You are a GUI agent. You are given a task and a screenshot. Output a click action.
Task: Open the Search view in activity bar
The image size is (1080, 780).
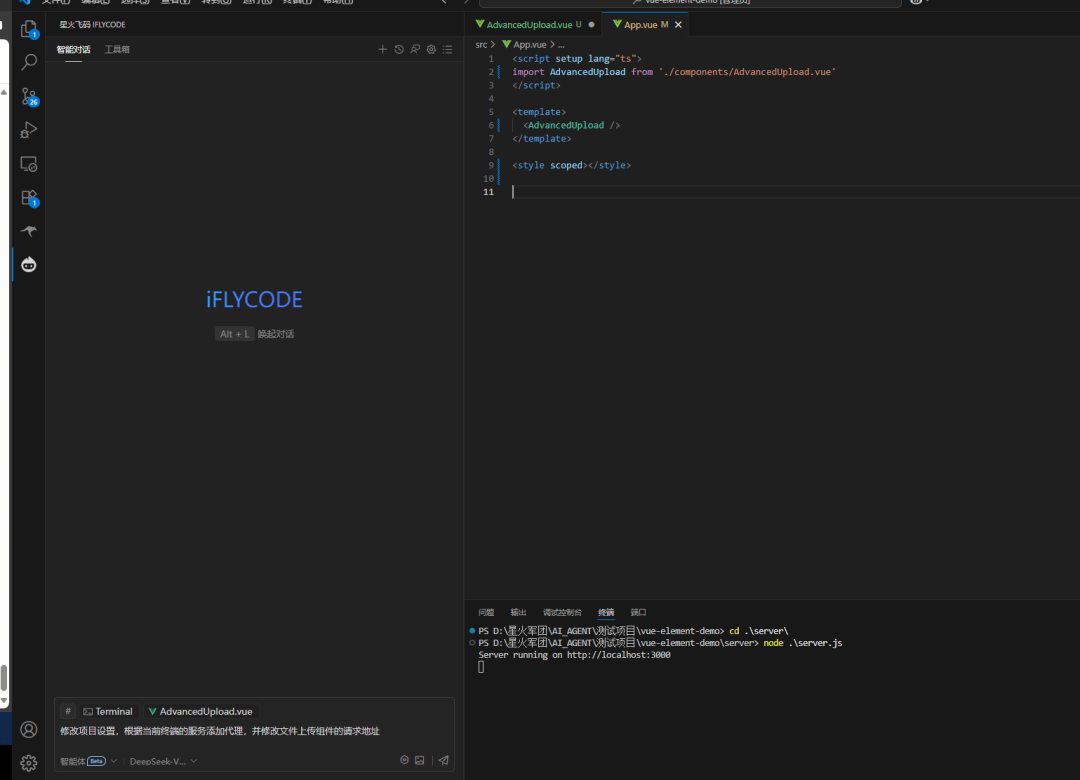coord(29,62)
